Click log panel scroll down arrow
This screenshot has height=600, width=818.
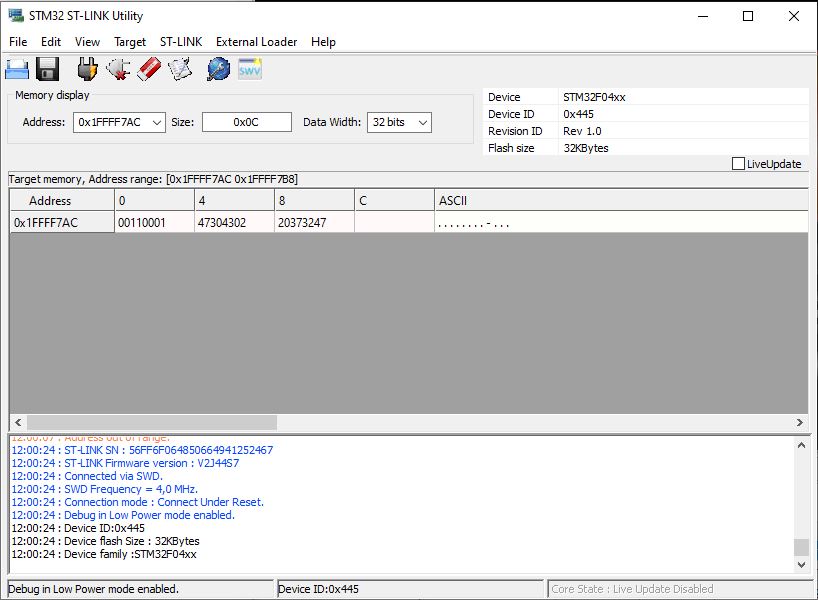pos(801,565)
